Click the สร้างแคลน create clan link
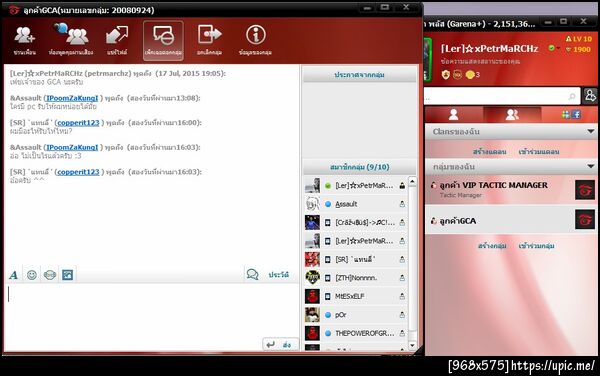The width and height of the screenshot is (600, 376). point(489,152)
